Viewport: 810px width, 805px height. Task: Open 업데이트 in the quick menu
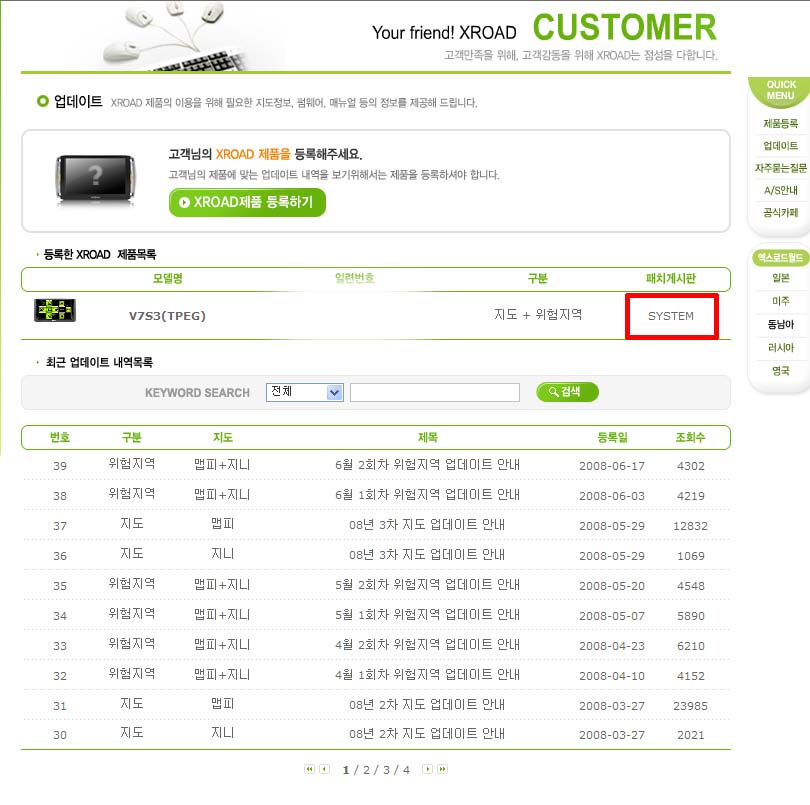[780, 146]
